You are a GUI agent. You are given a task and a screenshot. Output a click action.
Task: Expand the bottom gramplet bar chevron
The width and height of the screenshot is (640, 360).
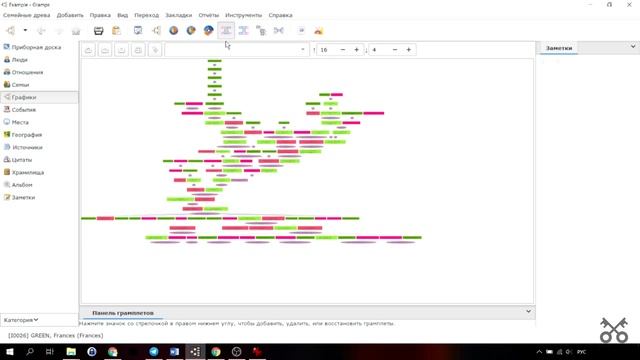point(529,311)
